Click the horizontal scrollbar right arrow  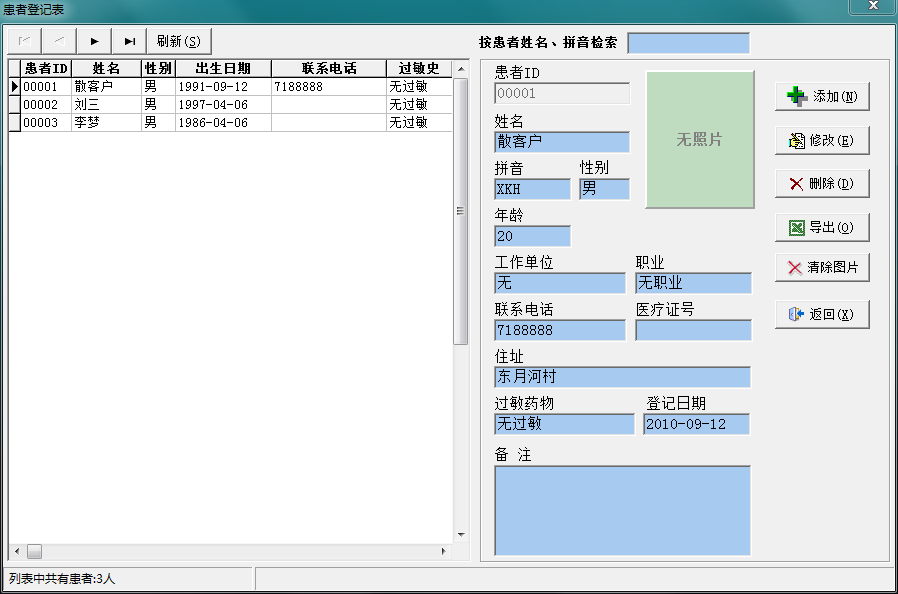[x=444, y=552]
